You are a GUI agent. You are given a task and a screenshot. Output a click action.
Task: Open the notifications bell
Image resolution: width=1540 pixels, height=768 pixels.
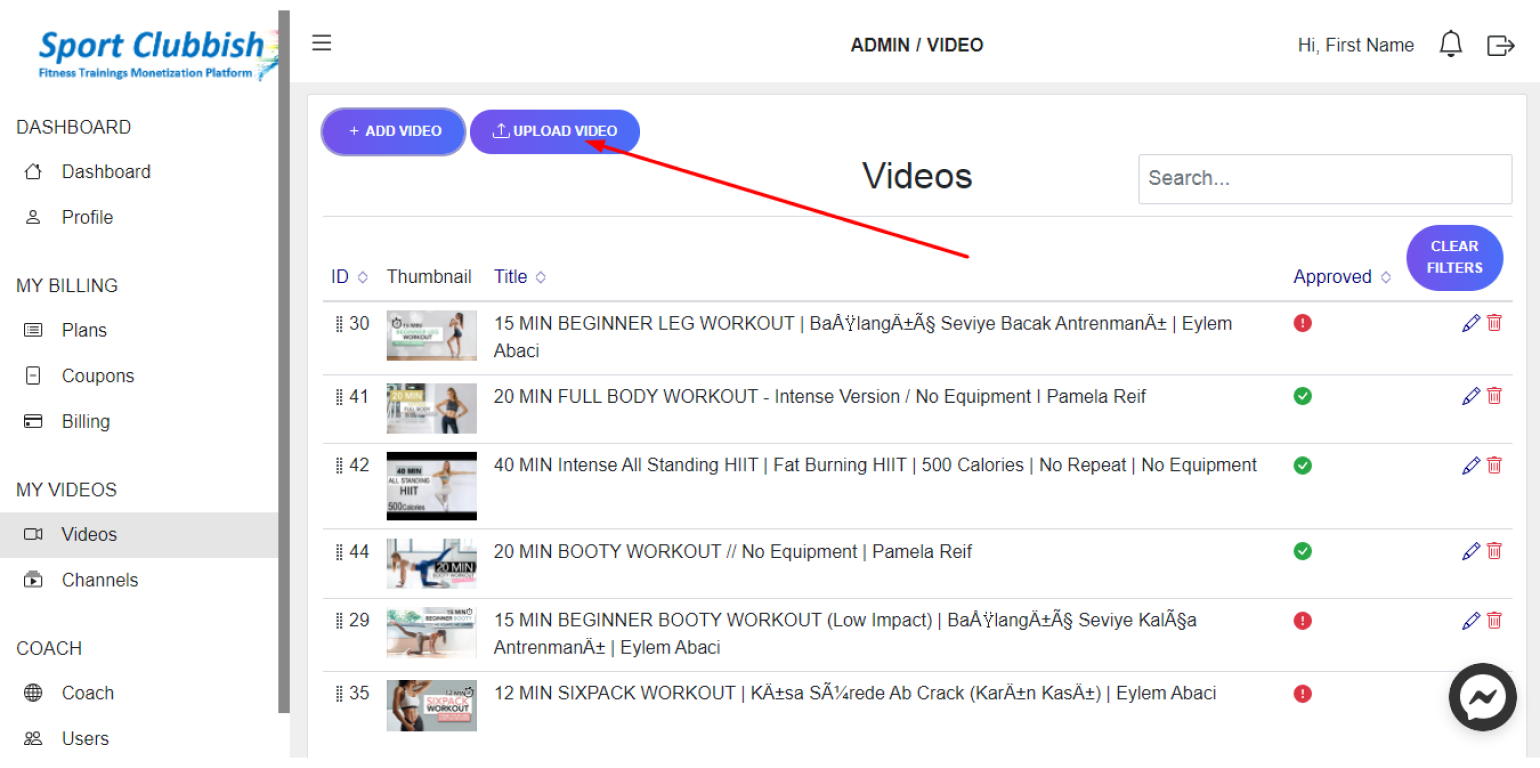[x=1450, y=44]
